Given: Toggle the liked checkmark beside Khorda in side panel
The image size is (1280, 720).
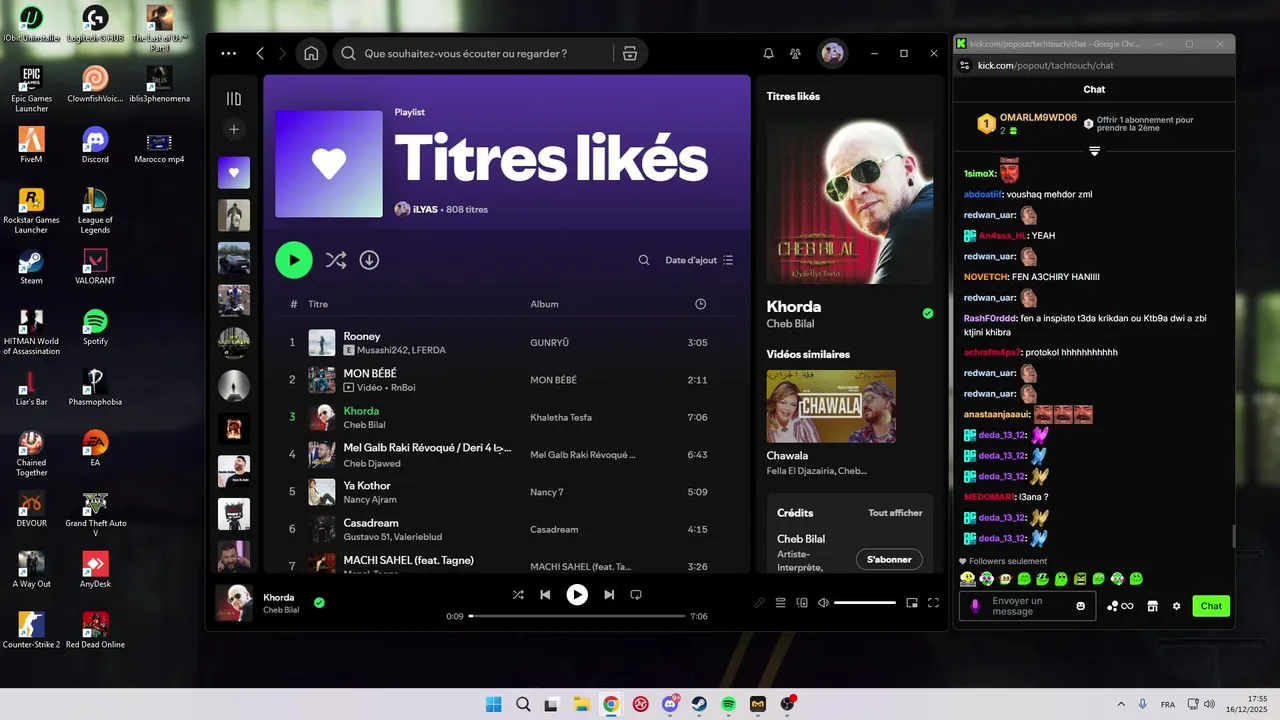Looking at the screenshot, I should tap(928, 313).
